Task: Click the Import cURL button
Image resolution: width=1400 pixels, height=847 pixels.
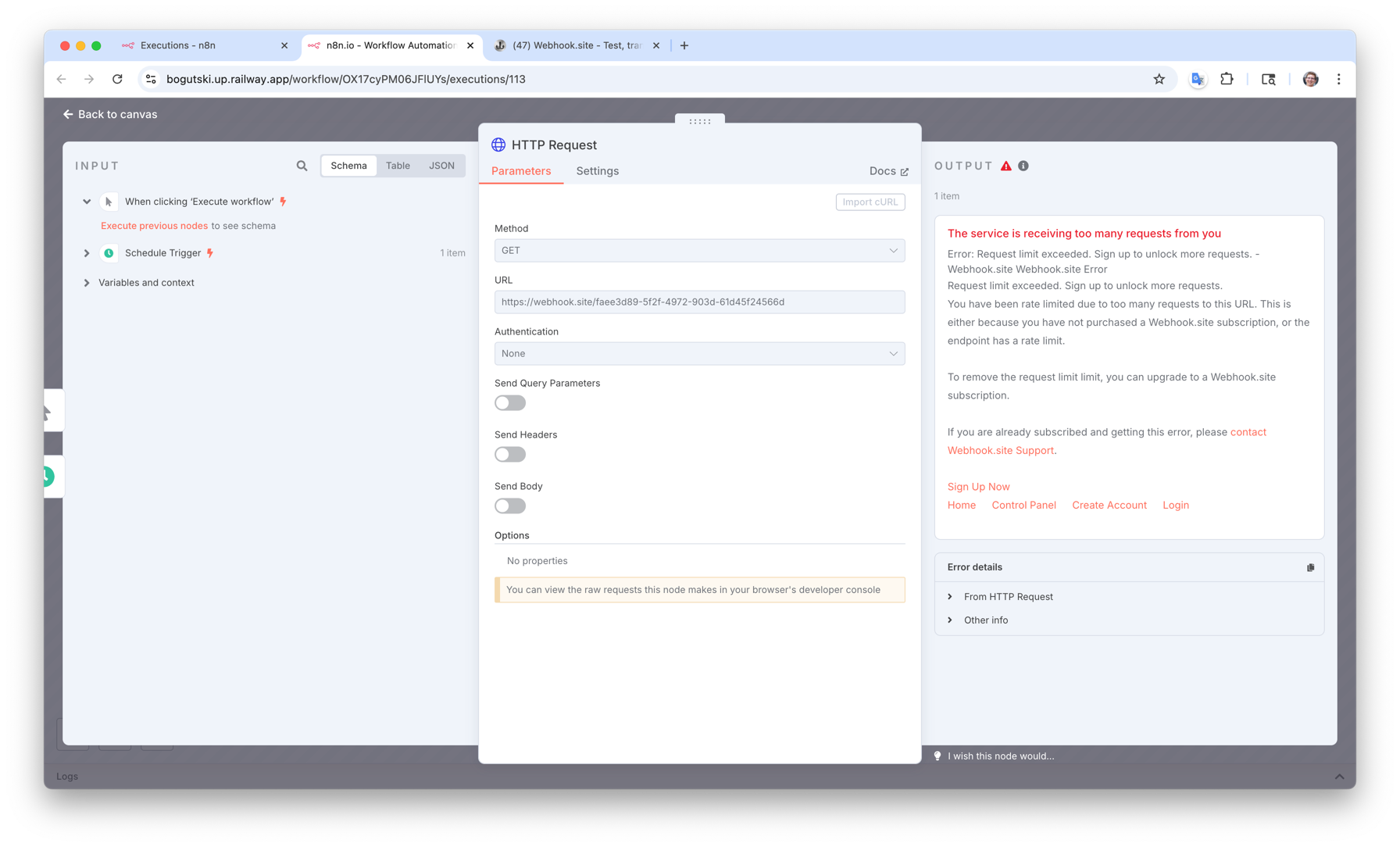Action: pos(870,202)
